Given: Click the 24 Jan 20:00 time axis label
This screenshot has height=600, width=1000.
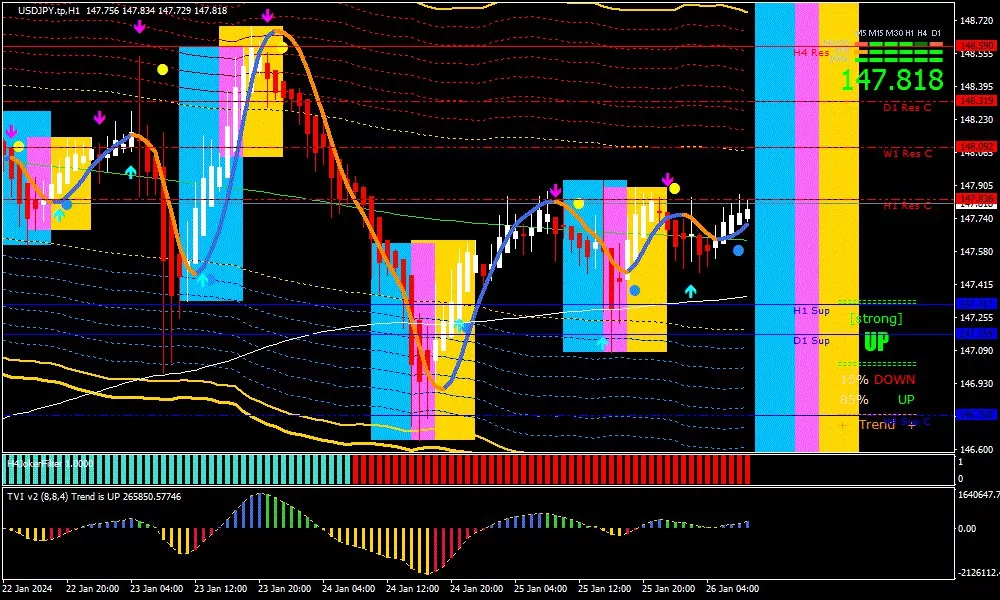Looking at the screenshot, I should tap(476, 589).
